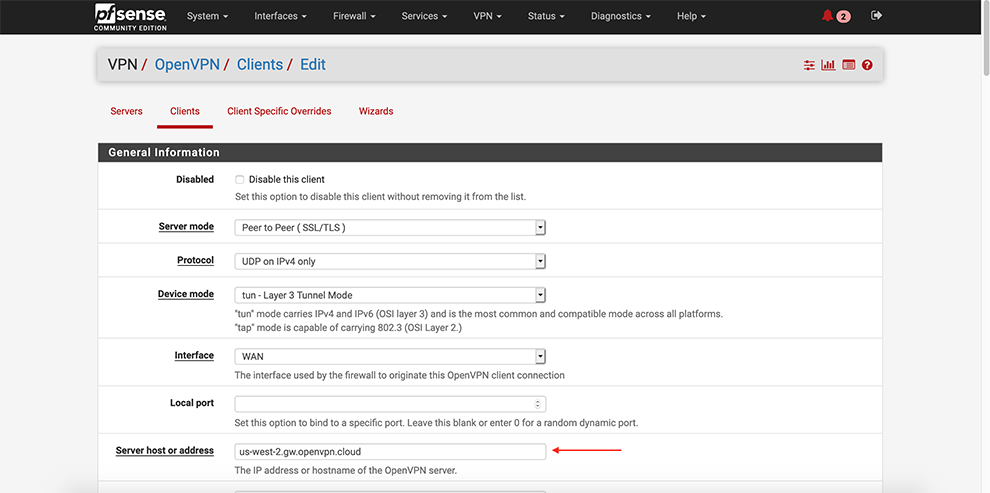Viewport: 990px width, 493px height.
Task: Open the Firewall menu
Action: [x=354, y=17]
